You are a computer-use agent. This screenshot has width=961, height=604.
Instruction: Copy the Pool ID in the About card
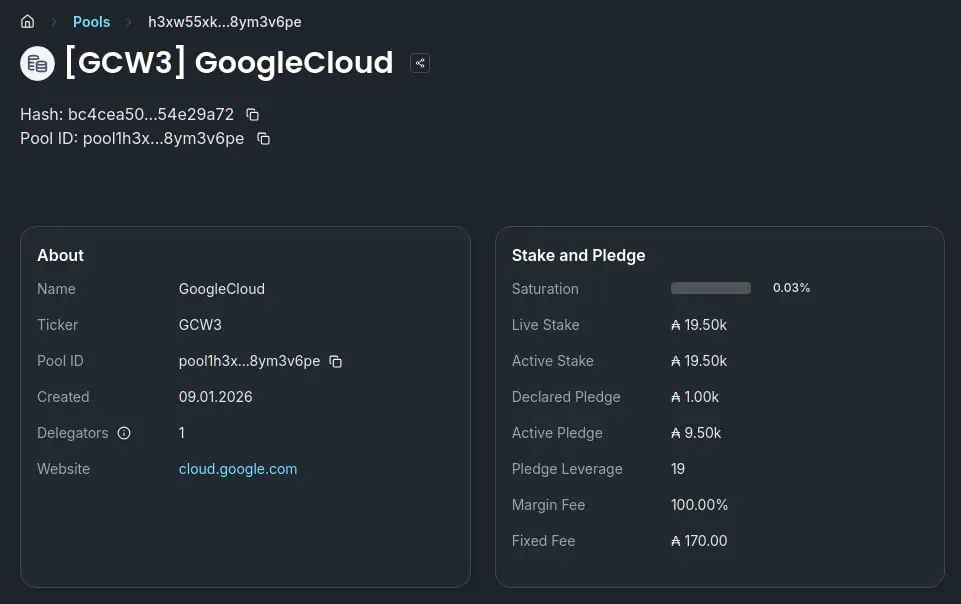coord(336,361)
